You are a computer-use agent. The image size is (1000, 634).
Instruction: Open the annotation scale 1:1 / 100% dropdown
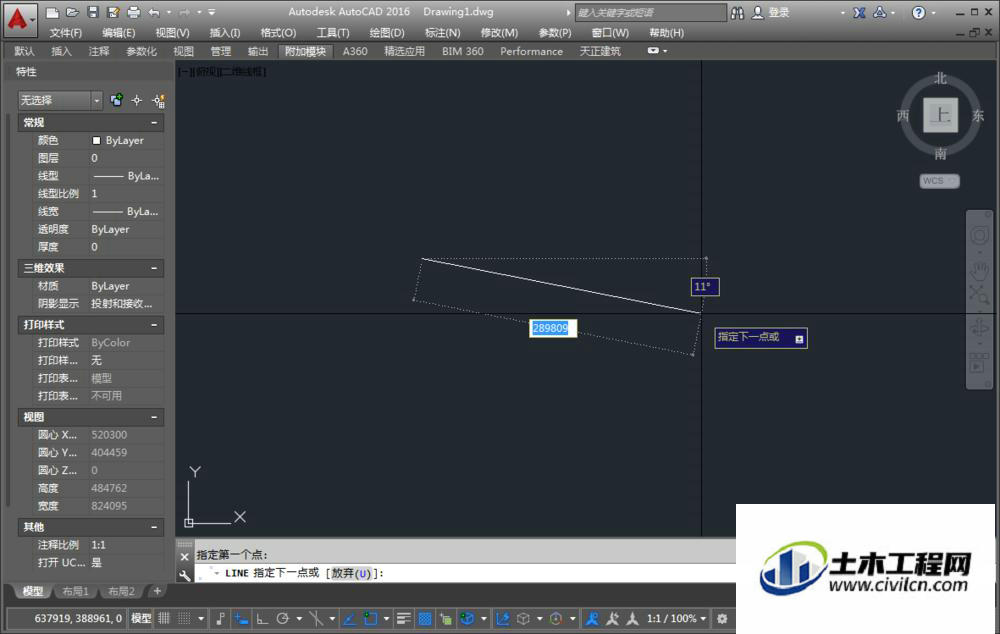[677, 618]
